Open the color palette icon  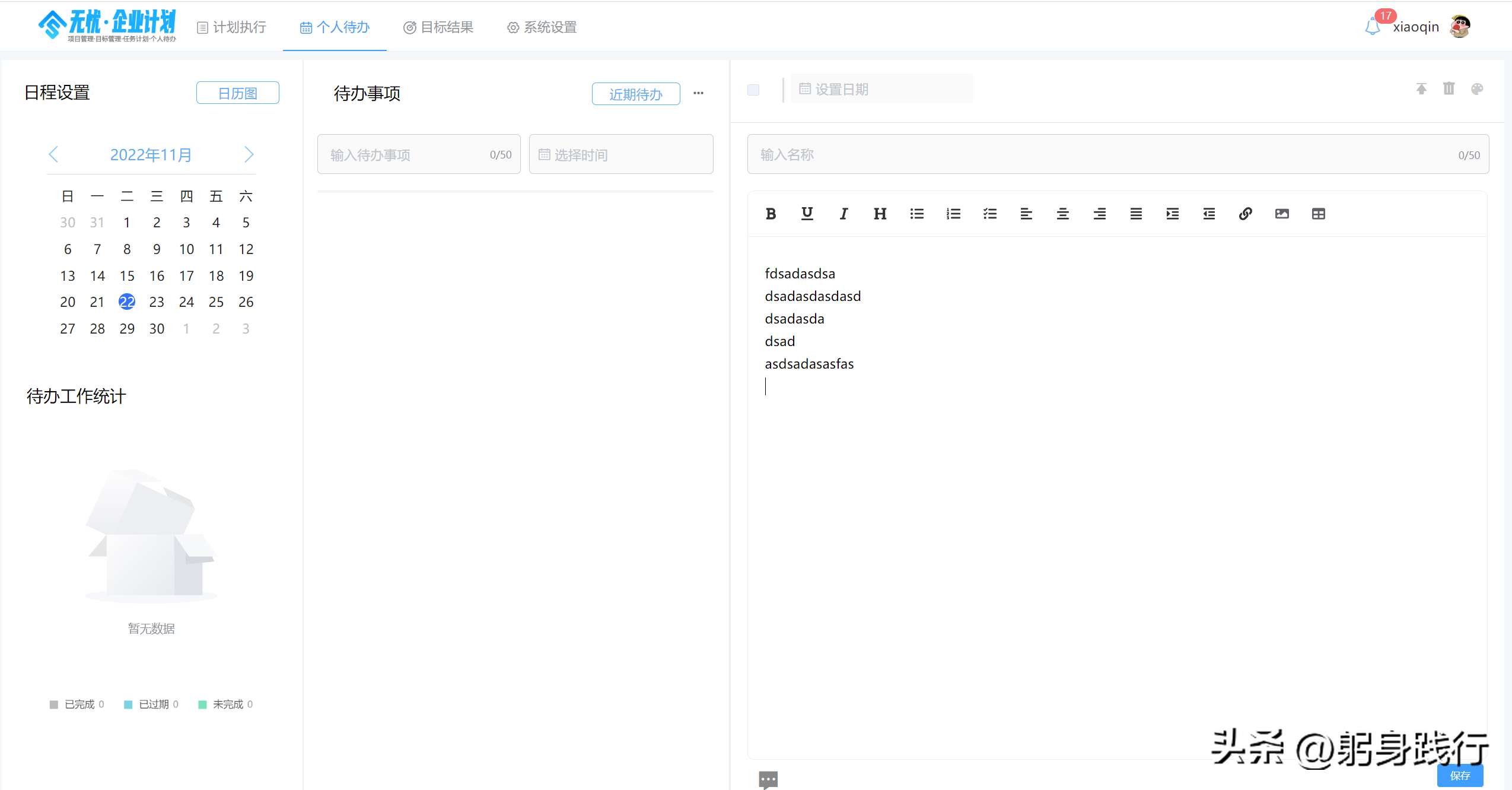coord(1476,88)
